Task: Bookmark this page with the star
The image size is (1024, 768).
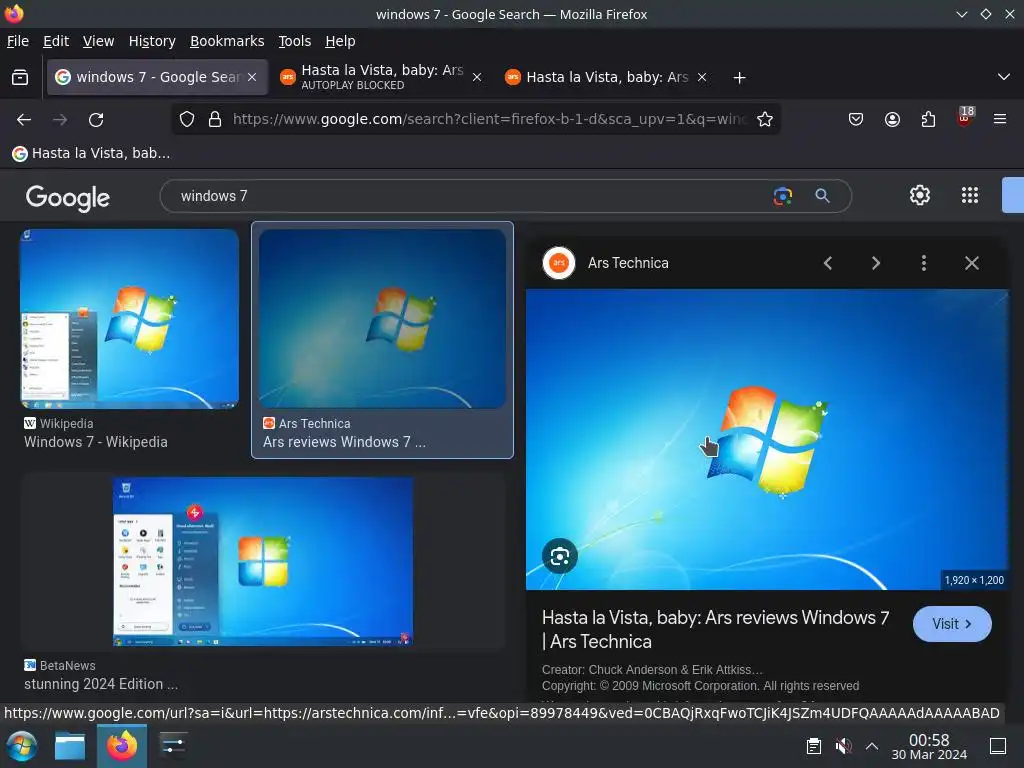Action: (765, 119)
